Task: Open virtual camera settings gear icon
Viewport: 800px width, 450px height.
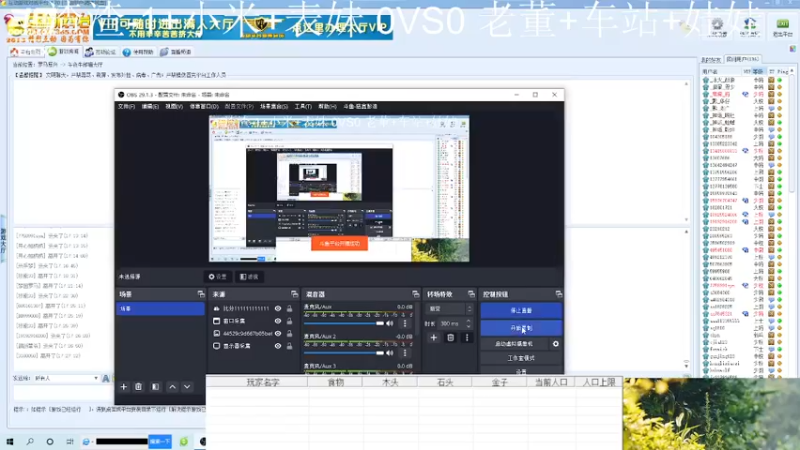Action: [556, 344]
